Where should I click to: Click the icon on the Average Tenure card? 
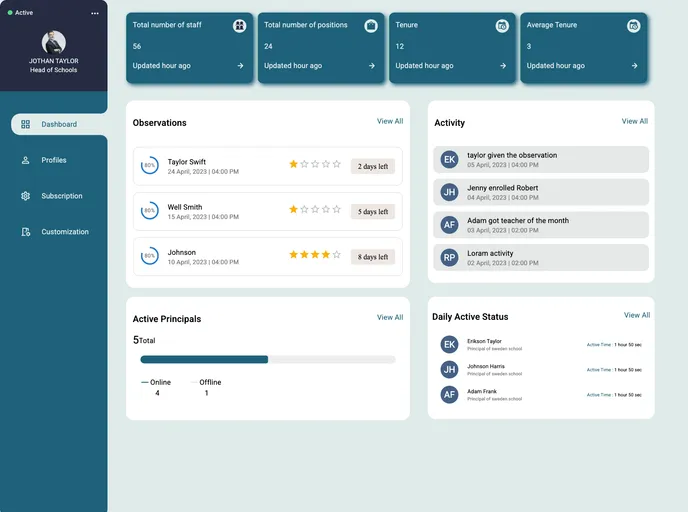633,26
